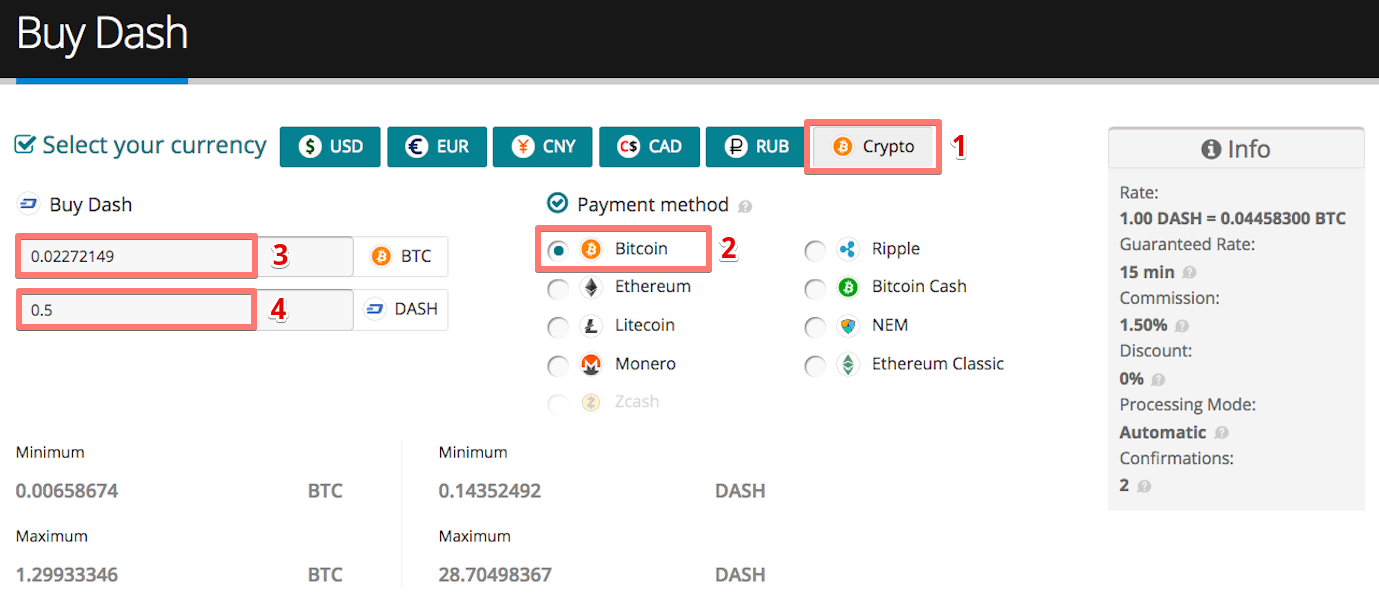Select CNY currency button
Image resolution: width=1379 pixels, height=604 pixels.
(542, 146)
